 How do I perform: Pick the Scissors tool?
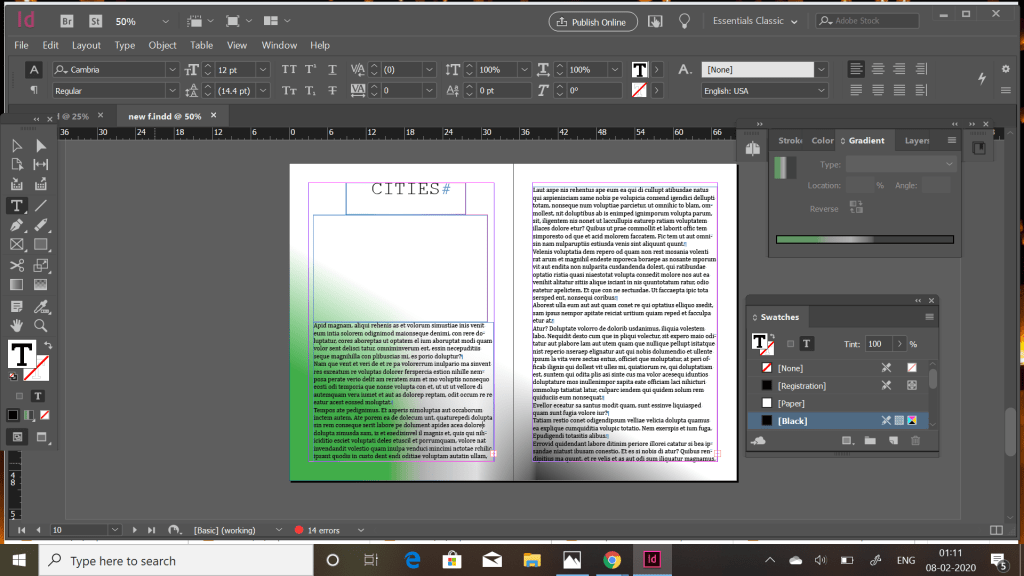point(17,265)
